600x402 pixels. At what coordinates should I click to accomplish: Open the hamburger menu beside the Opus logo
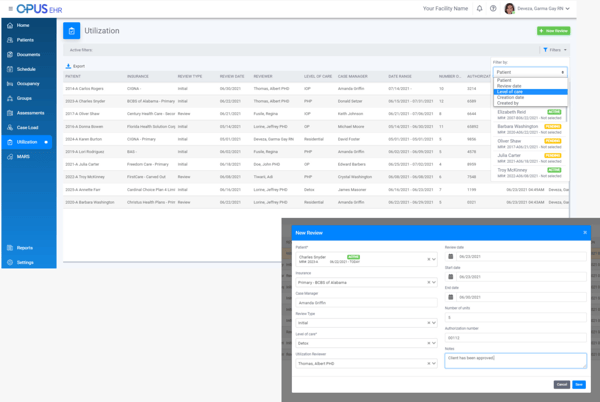click(10, 9)
